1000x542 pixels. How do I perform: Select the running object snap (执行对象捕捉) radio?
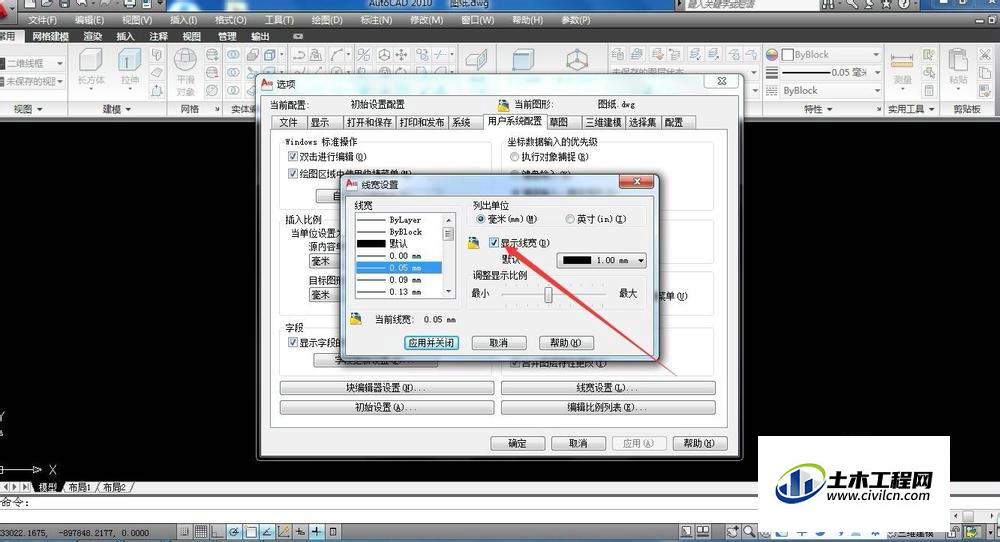coord(514,156)
